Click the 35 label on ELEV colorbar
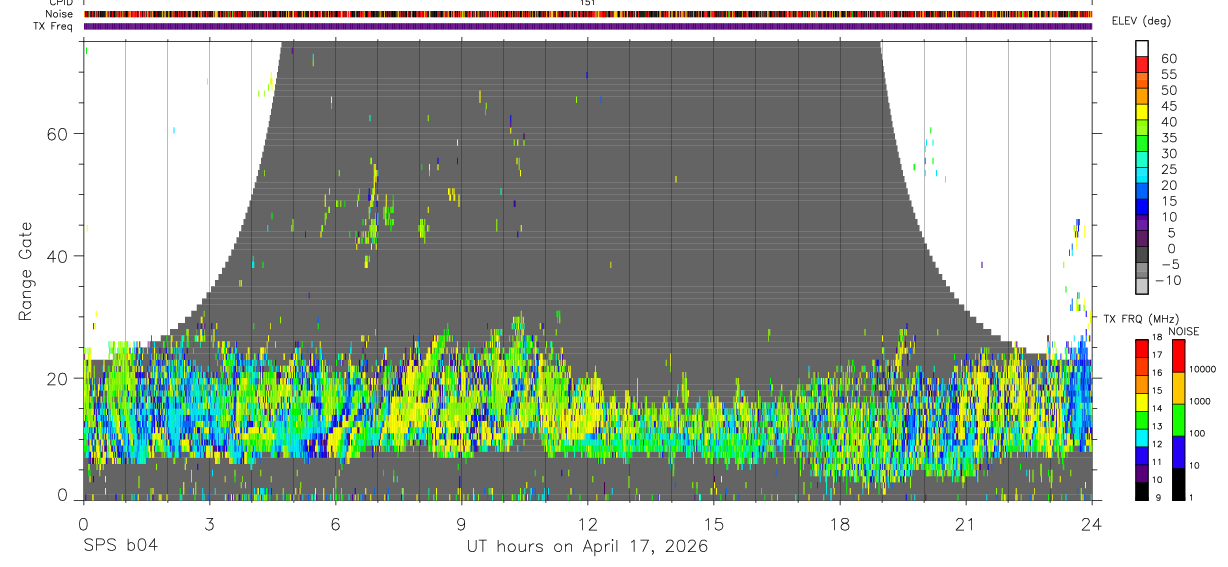 [1169, 138]
